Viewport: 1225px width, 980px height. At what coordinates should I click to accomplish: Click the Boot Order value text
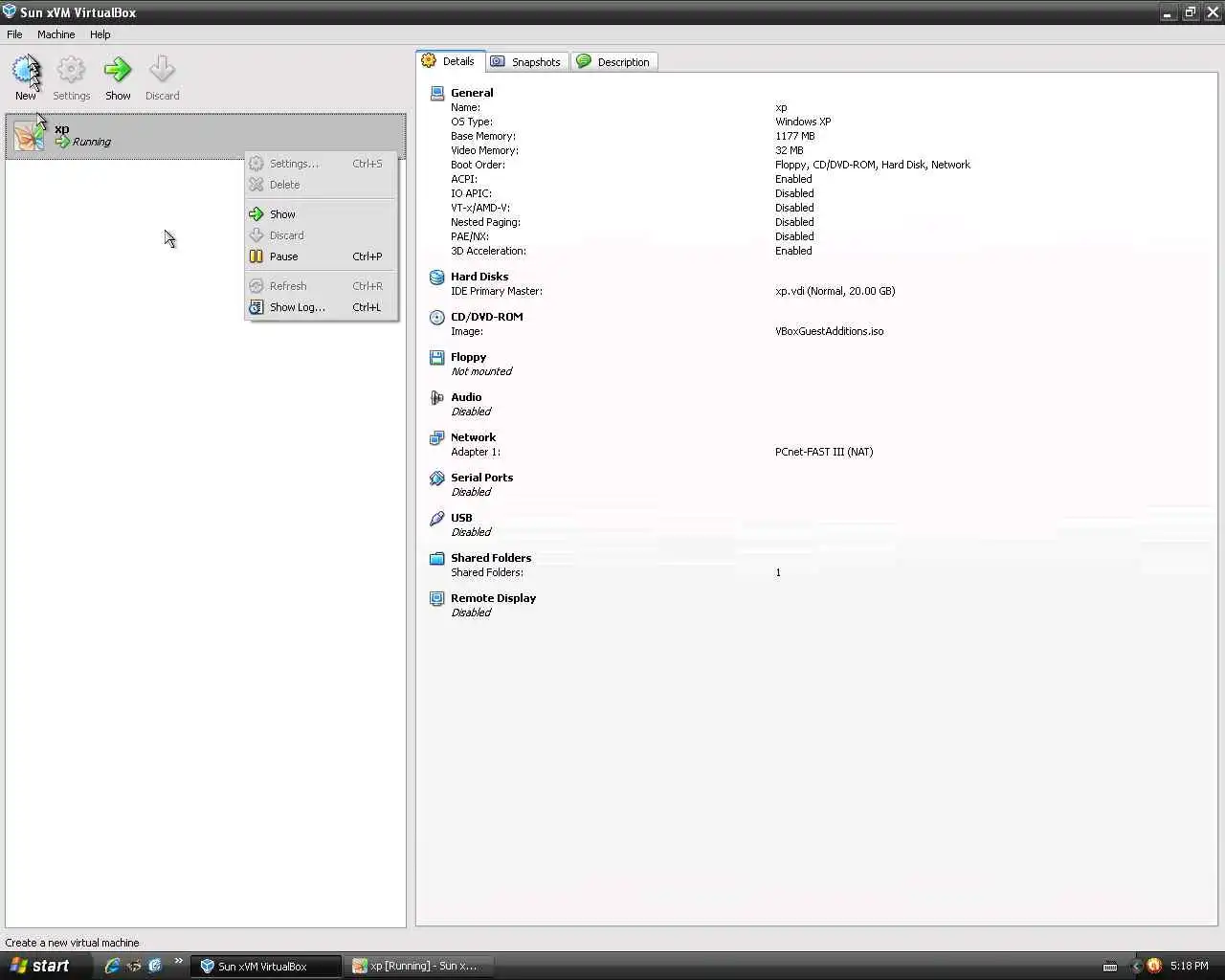click(x=872, y=165)
